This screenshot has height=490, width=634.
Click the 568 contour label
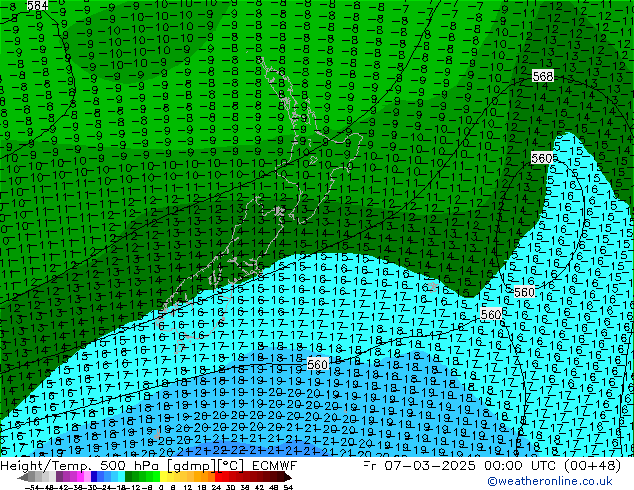(543, 76)
